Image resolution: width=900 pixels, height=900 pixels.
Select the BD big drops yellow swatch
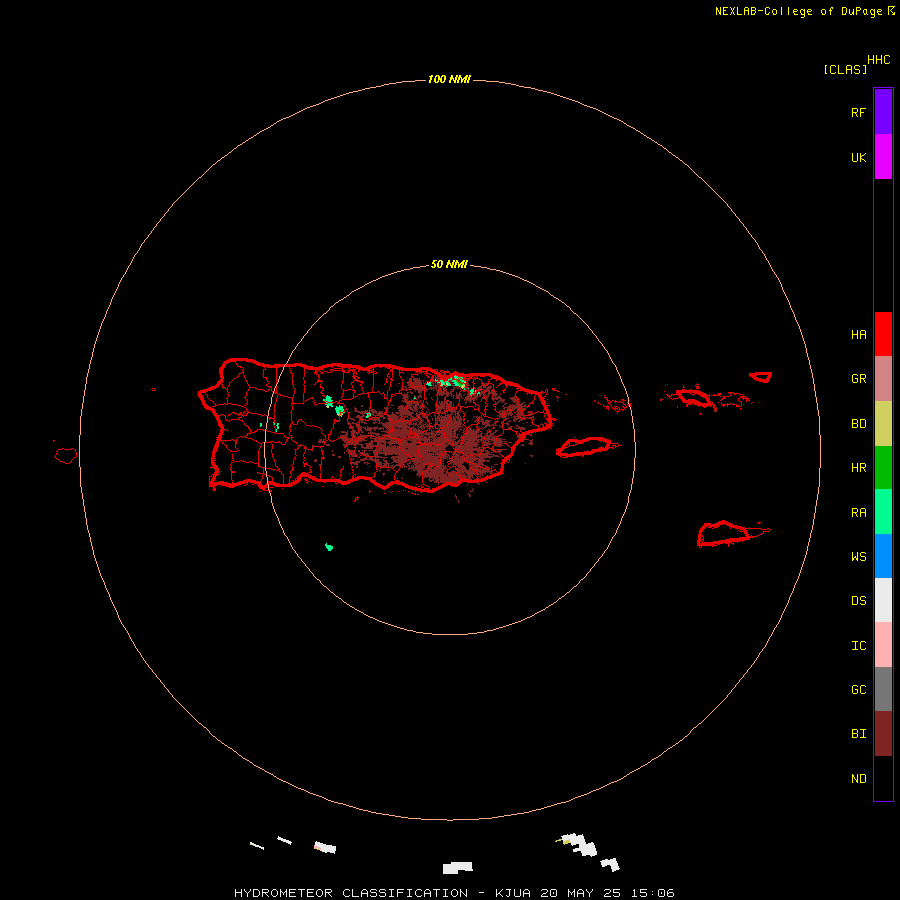[x=883, y=424]
